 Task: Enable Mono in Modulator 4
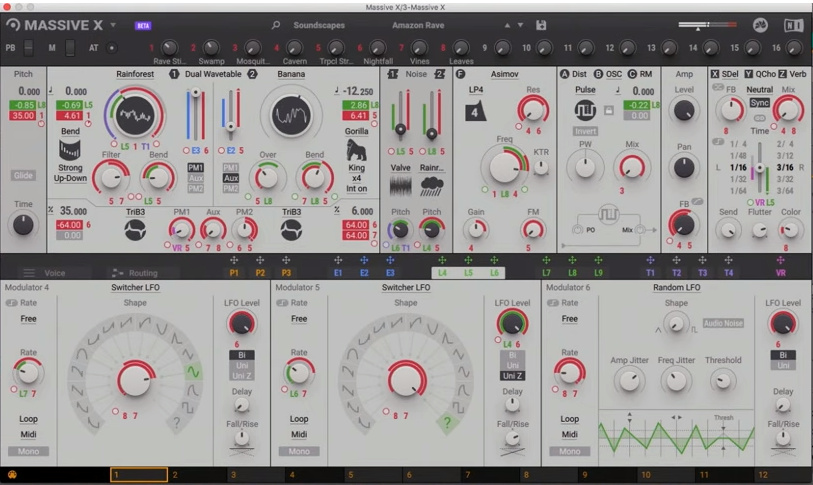pyautogui.click(x=28, y=451)
